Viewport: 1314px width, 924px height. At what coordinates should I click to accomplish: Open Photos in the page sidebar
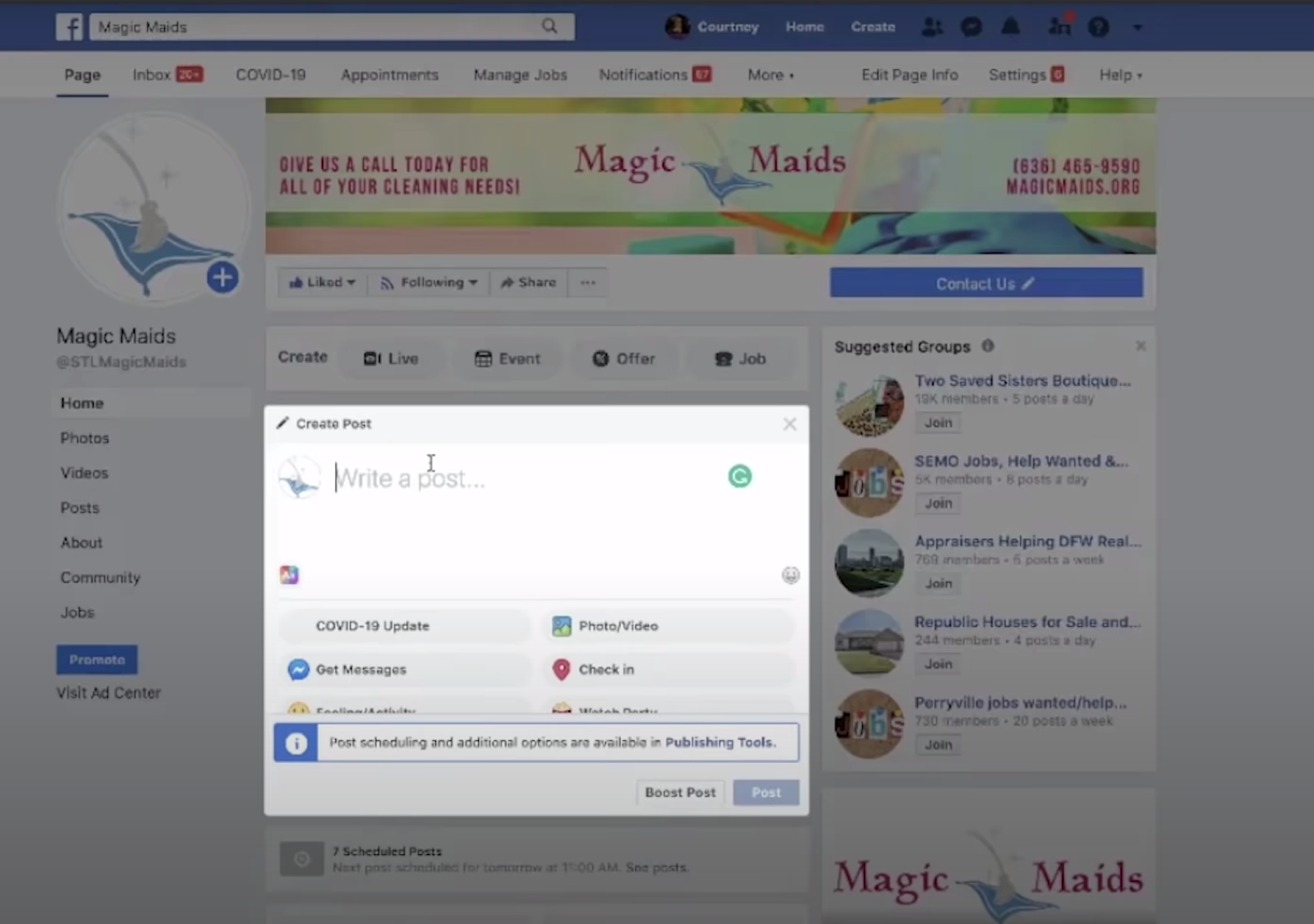pos(85,438)
